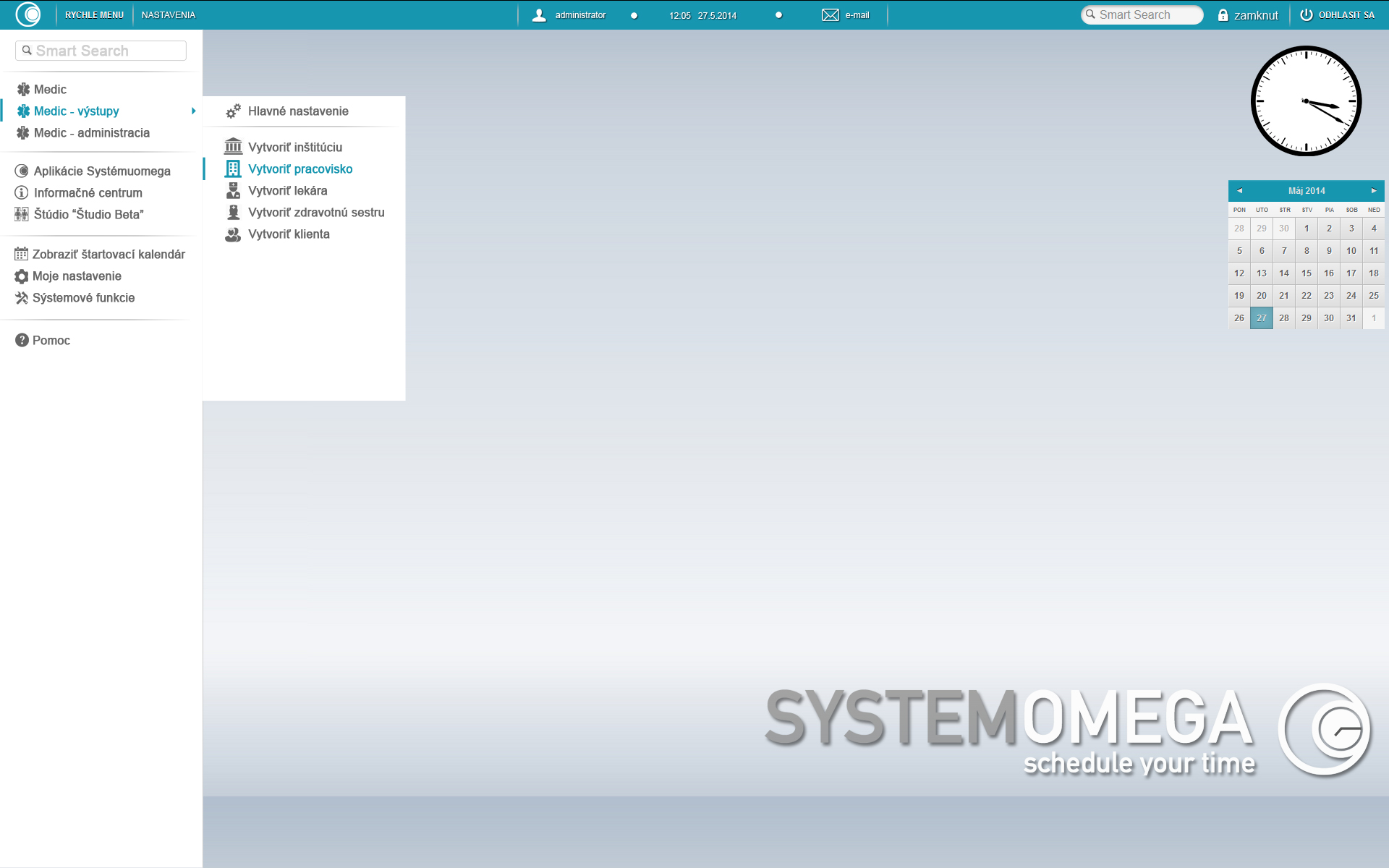Click the ODHLASIT SA logout button
Image resolution: width=1389 pixels, height=868 pixels.
[1338, 15]
